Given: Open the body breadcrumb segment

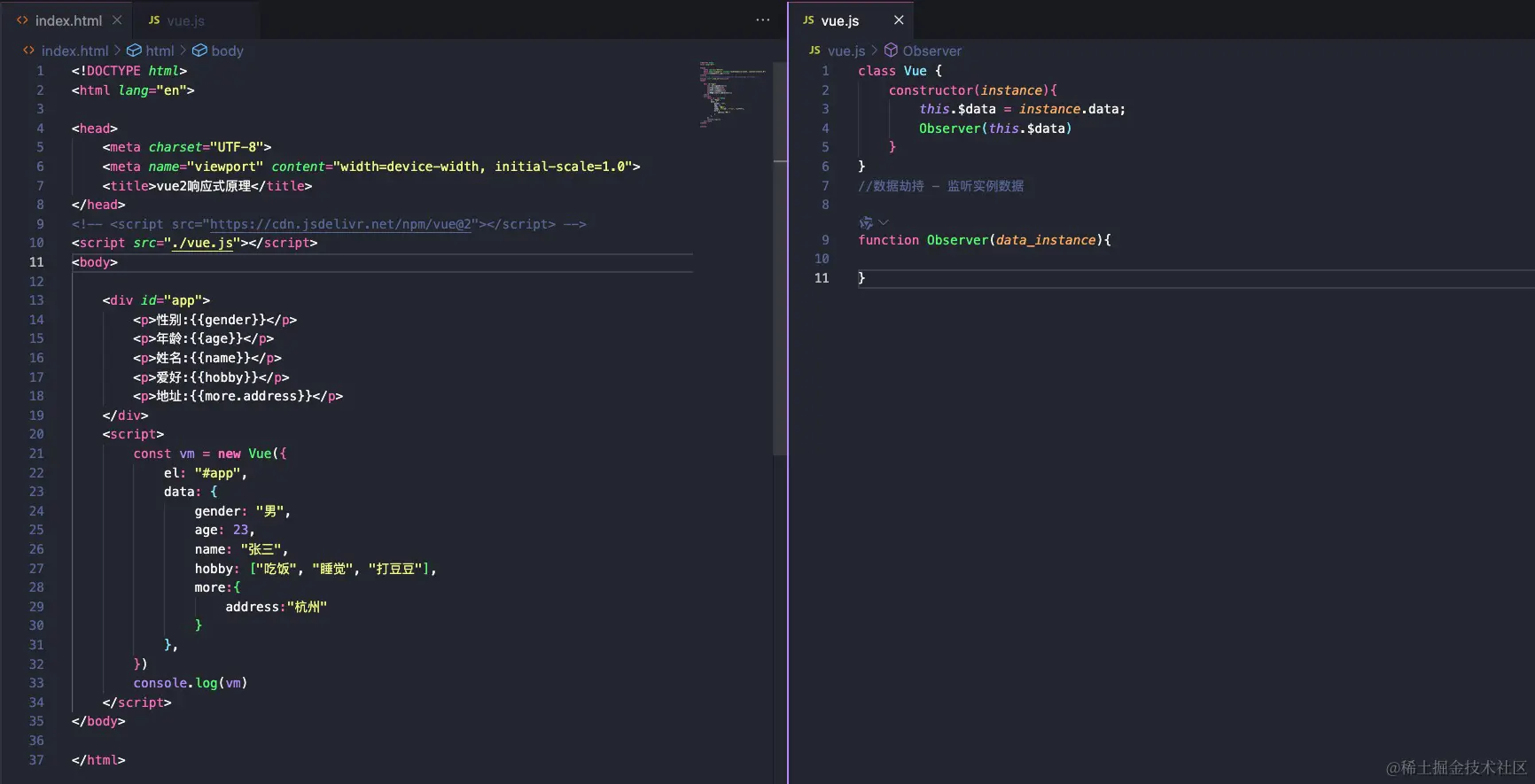Looking at the screenshot, I should [227, 50].
